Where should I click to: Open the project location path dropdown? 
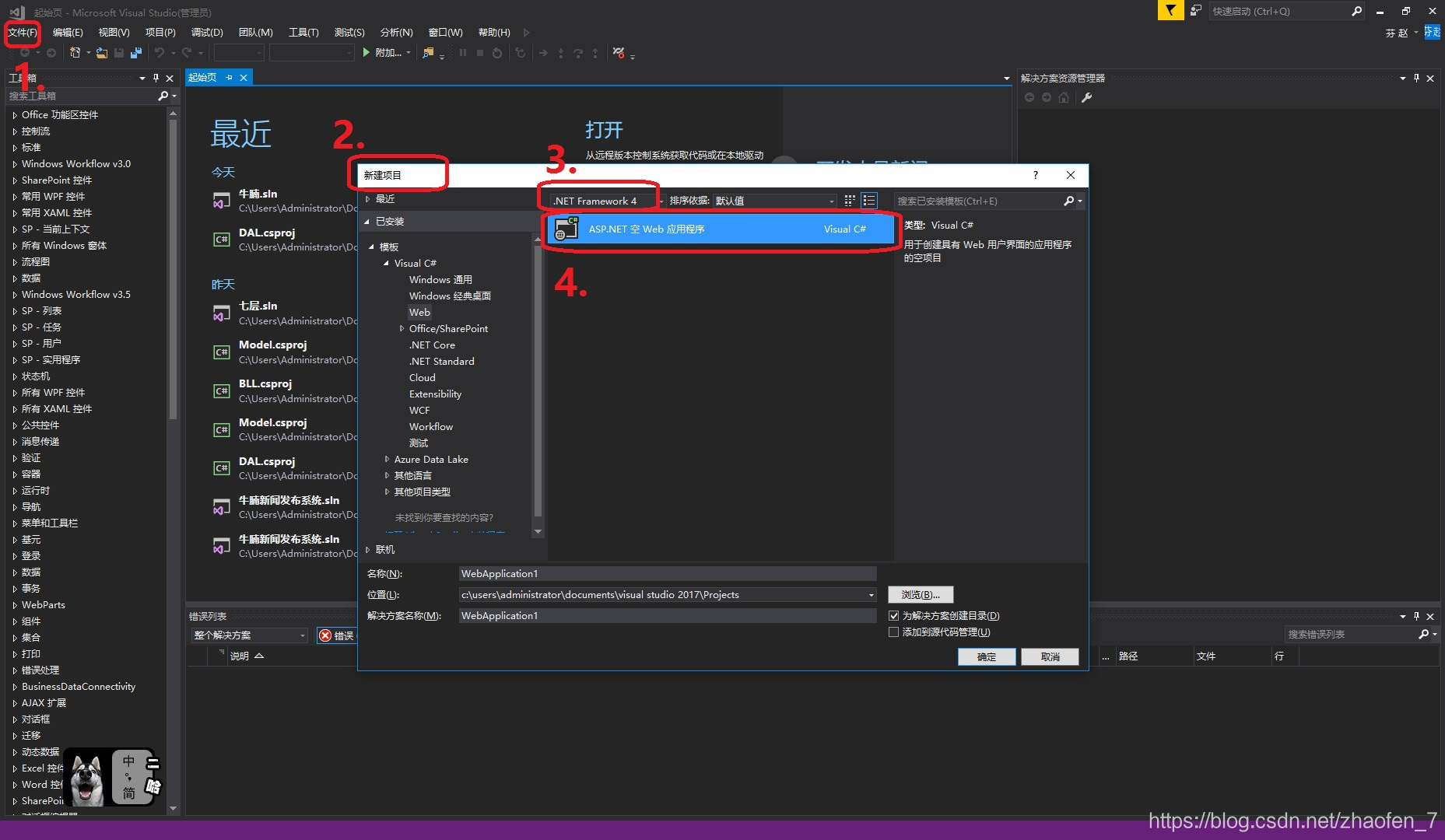871,595
